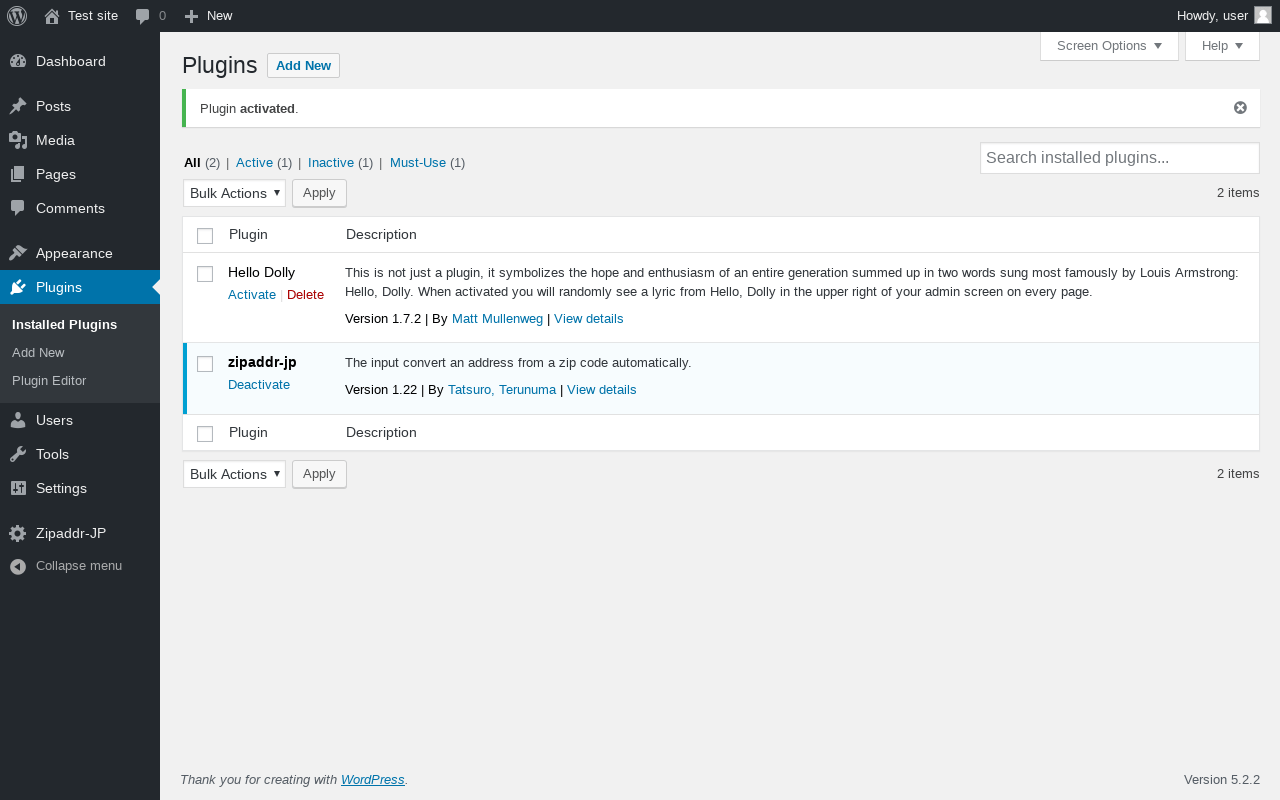Focus the Search installed plugins field
The image size is (1280, 800).
1119,158
